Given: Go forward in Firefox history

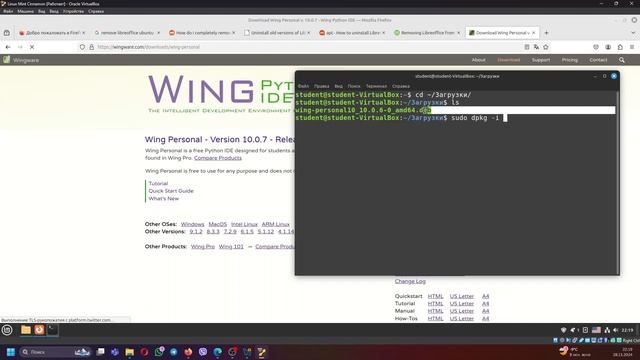Looking at the screenshot, I should (20, 47).
